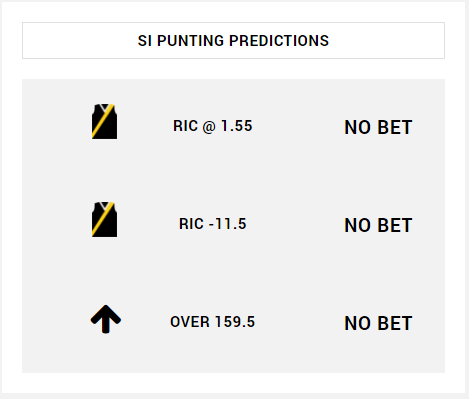The image size is (469, 399).
Task: Click the white collar of the second jersey
Action: pos(104,205)
